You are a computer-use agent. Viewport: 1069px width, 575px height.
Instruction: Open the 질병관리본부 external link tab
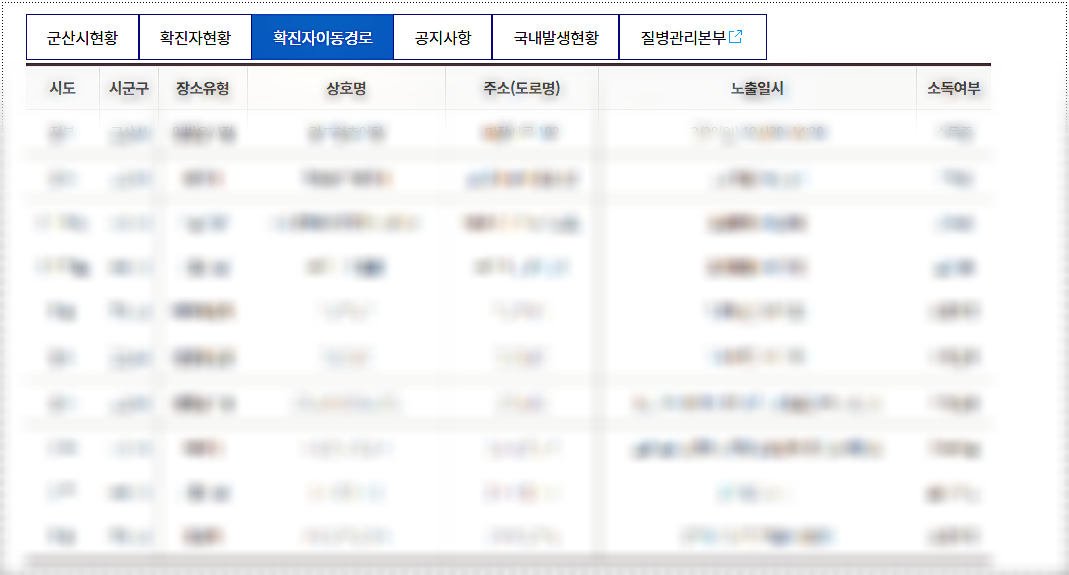pyautogui.click(x=693, y=38)
